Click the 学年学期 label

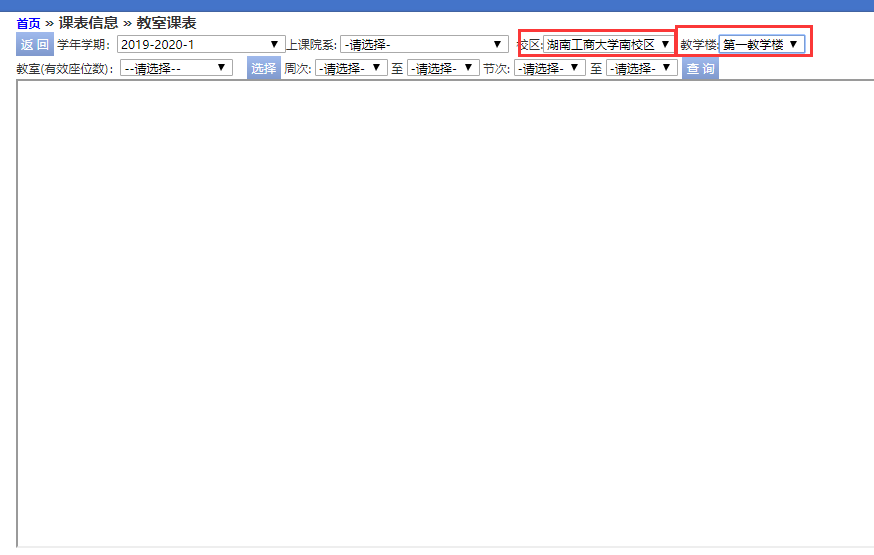(84, 45)
